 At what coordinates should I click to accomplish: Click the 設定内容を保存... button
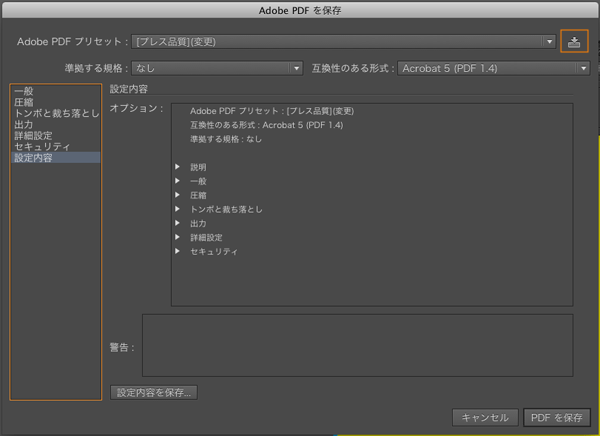point(154,393)
